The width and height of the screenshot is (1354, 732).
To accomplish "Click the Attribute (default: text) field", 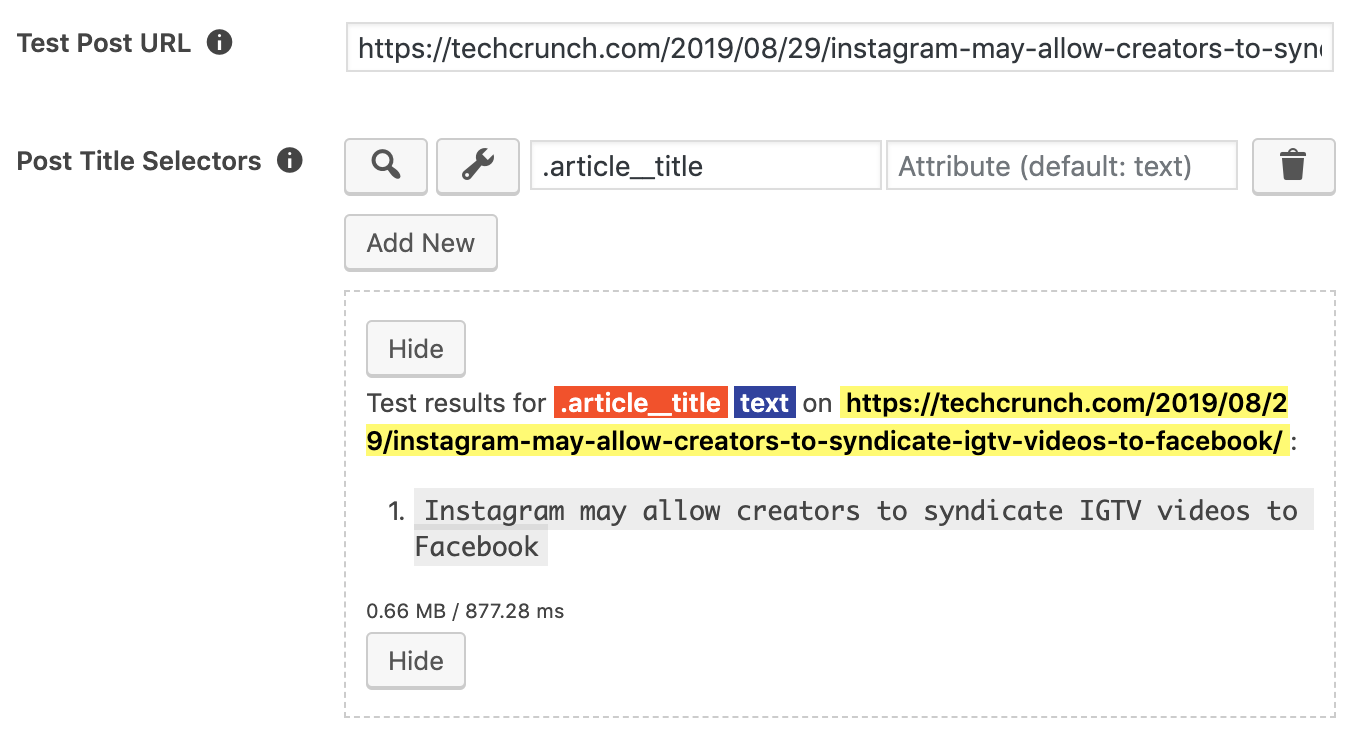I will pos(1062,166).
